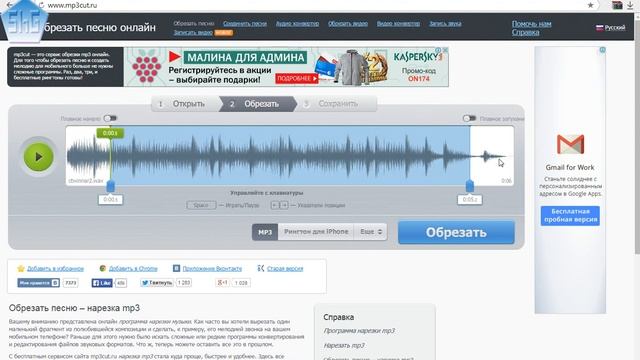Open Аудио конвертер link
This screenshot has width=640, height=360.
click(297, 24)
